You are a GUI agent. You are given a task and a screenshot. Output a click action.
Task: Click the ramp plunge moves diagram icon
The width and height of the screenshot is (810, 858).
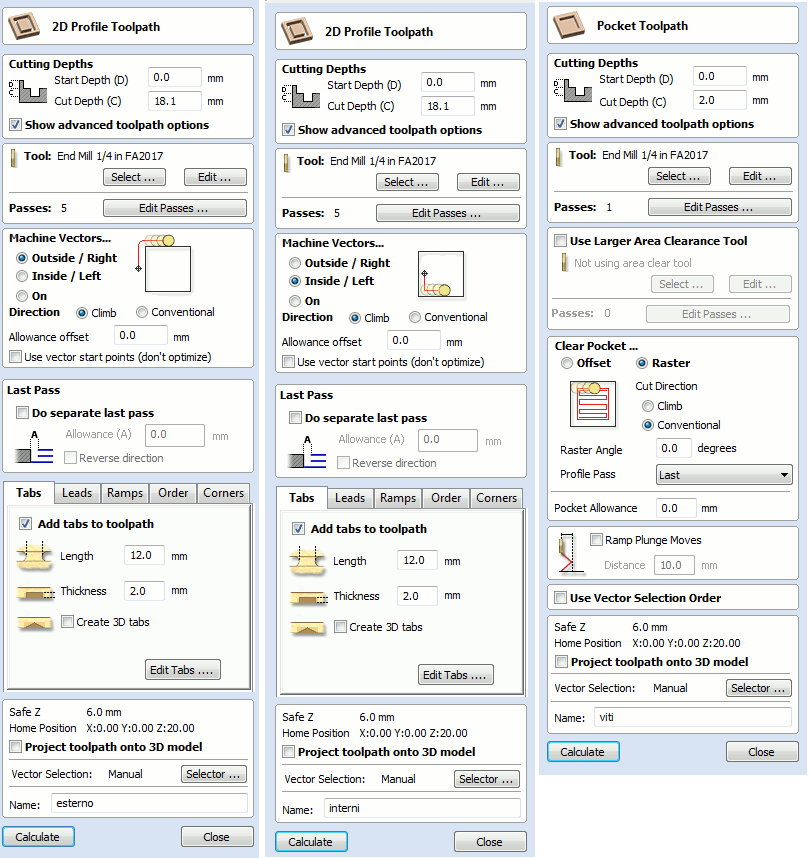coord(570,553)
